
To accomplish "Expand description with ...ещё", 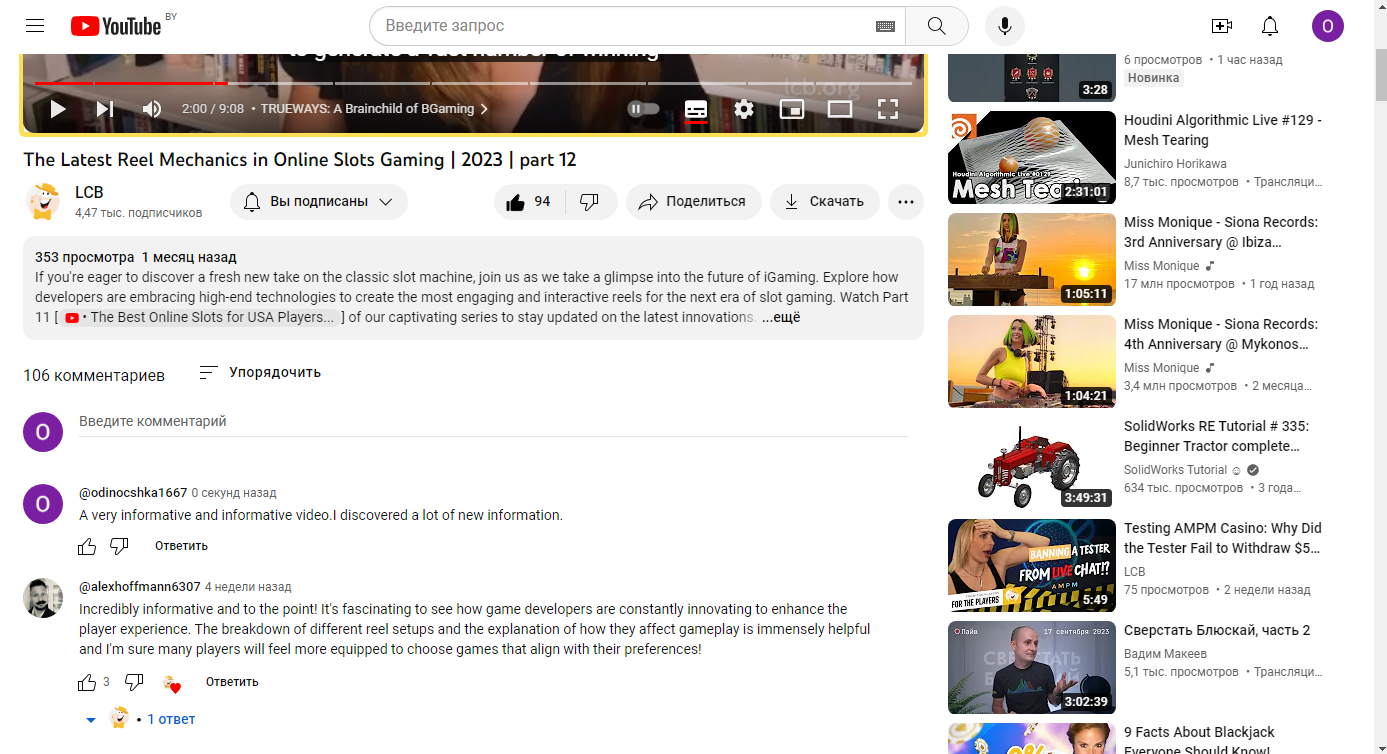I will (x=781, y=317).
